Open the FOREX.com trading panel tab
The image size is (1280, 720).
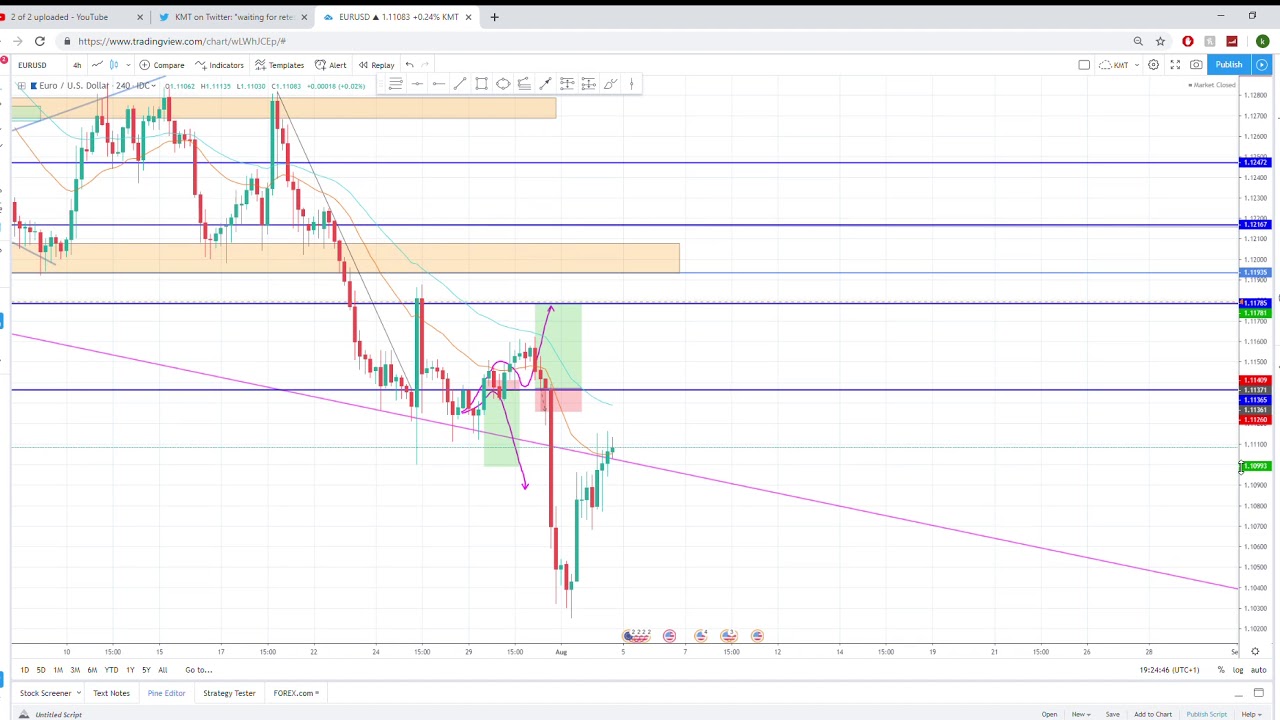(x=296, y=693)
